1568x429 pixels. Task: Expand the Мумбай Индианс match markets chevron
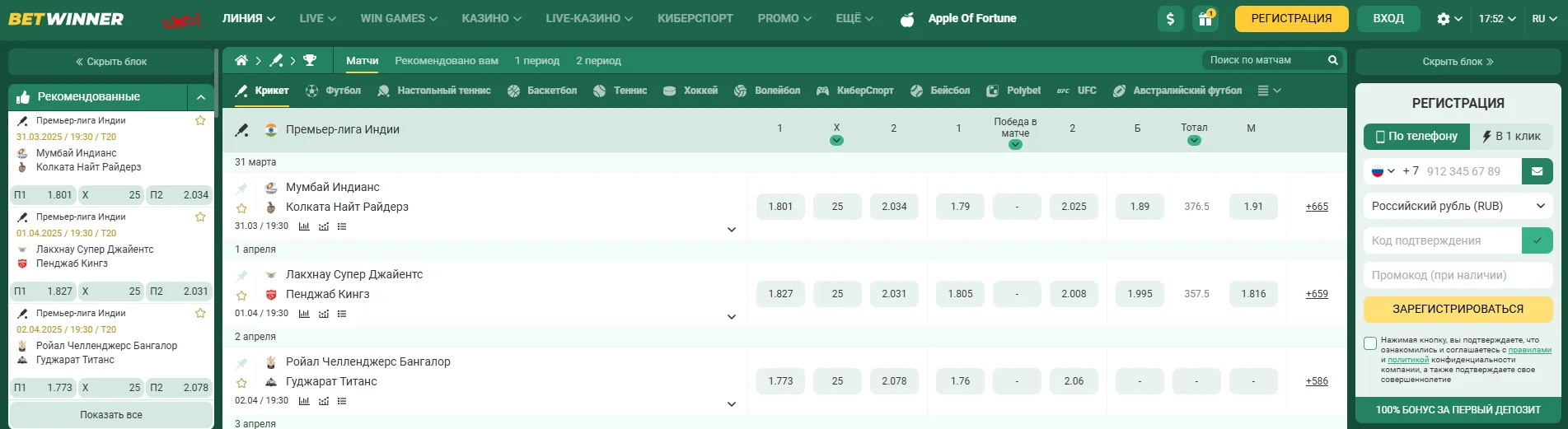[732, 230]
